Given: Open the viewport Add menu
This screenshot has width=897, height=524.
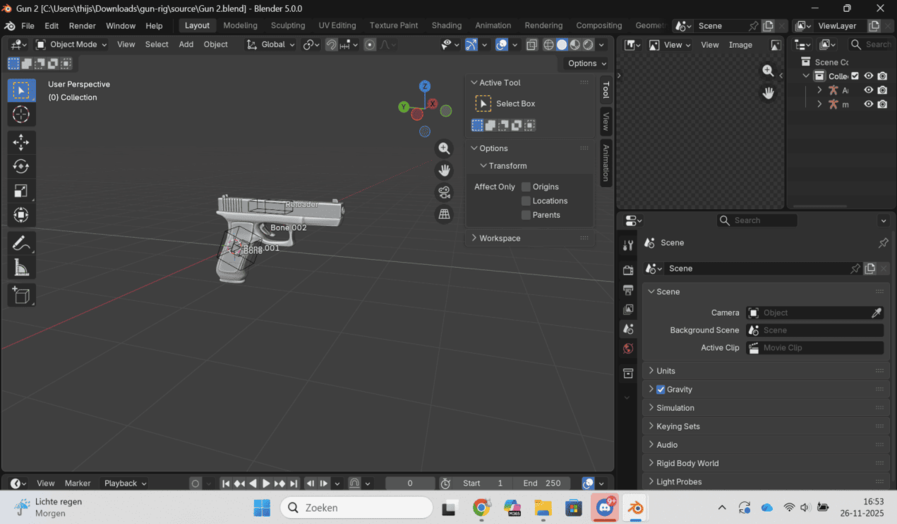Looking at the screenshot, I should (186, 45).
